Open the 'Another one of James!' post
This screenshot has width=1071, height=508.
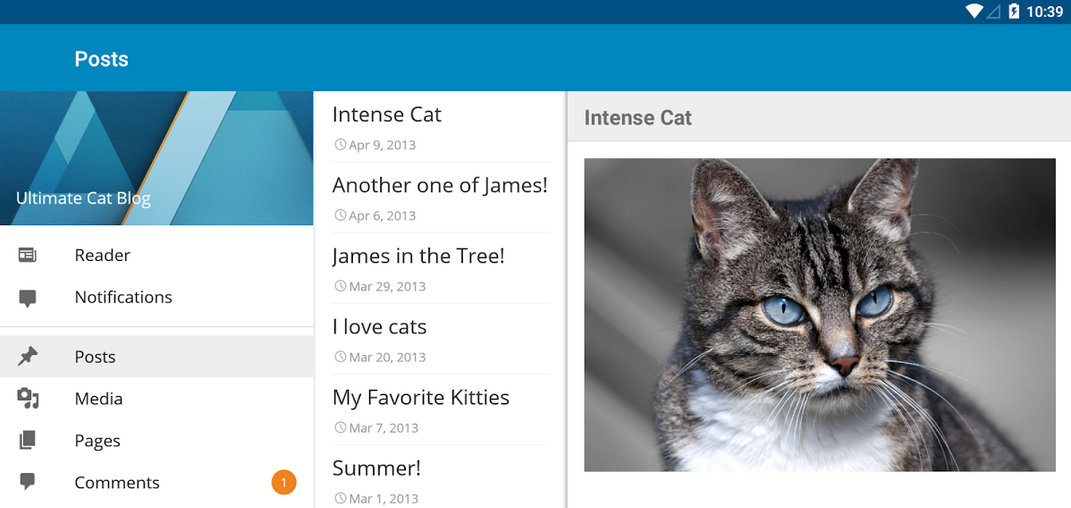441,198
